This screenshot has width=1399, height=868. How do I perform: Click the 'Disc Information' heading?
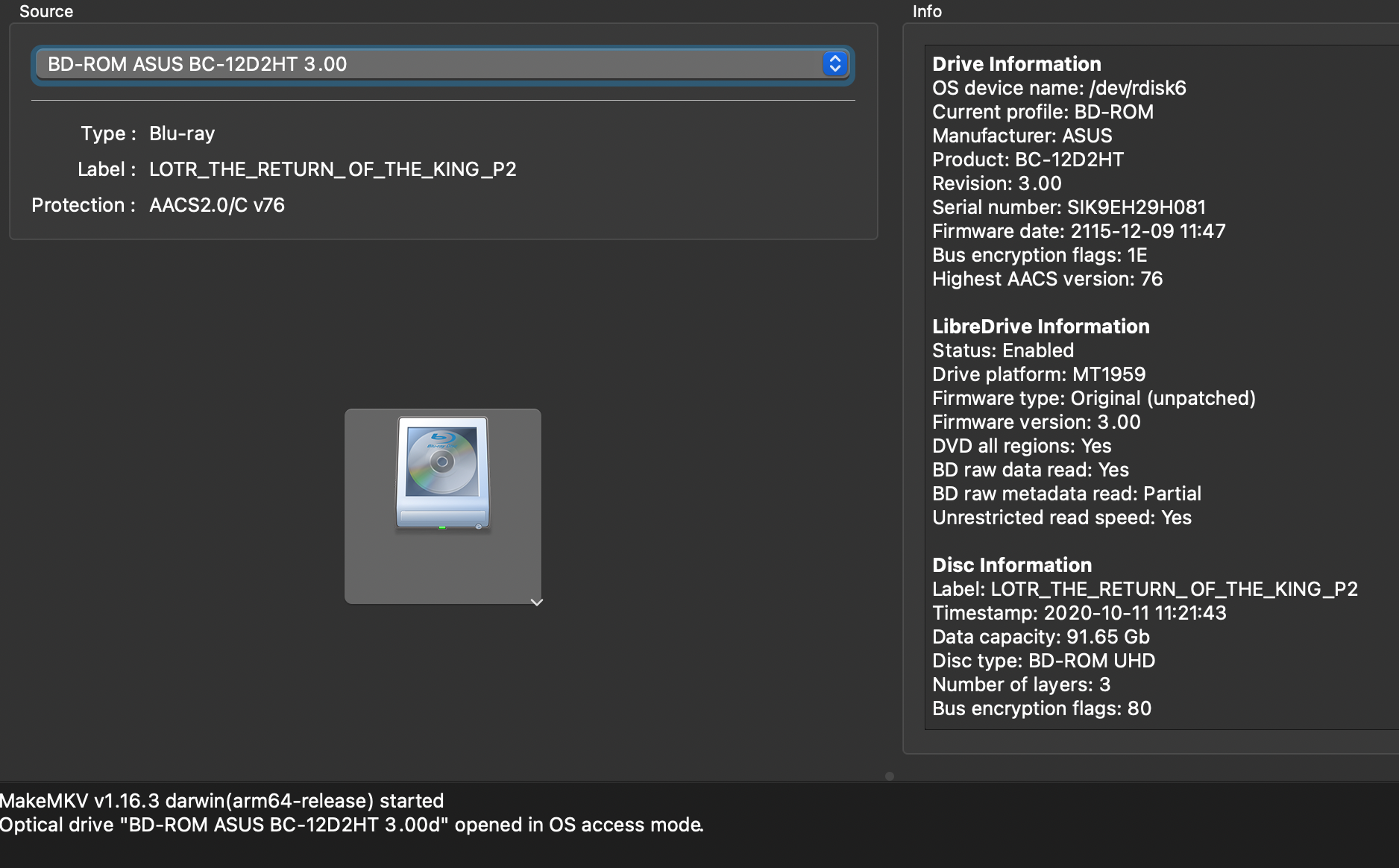1012,565
